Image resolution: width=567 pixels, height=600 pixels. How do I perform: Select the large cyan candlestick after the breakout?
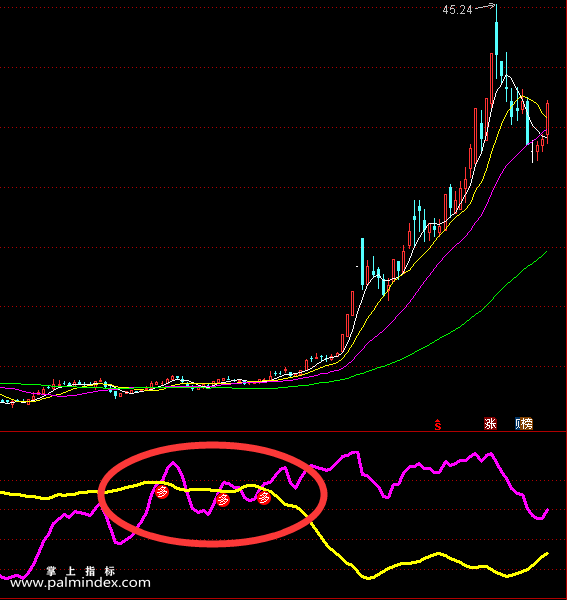pyautogui.click(x=362, y=262)
